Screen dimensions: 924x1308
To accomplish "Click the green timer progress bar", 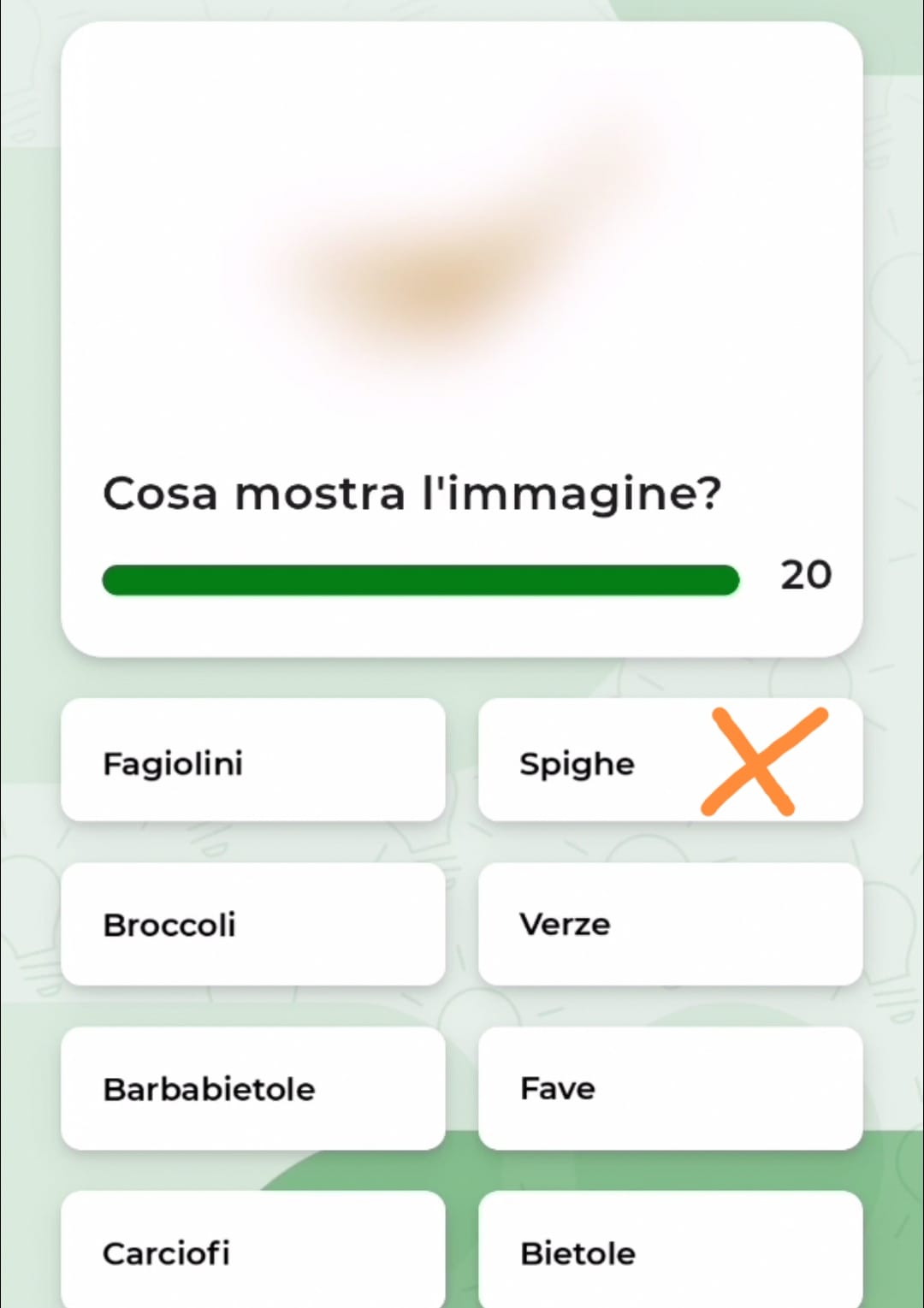I will click(419, 580).
